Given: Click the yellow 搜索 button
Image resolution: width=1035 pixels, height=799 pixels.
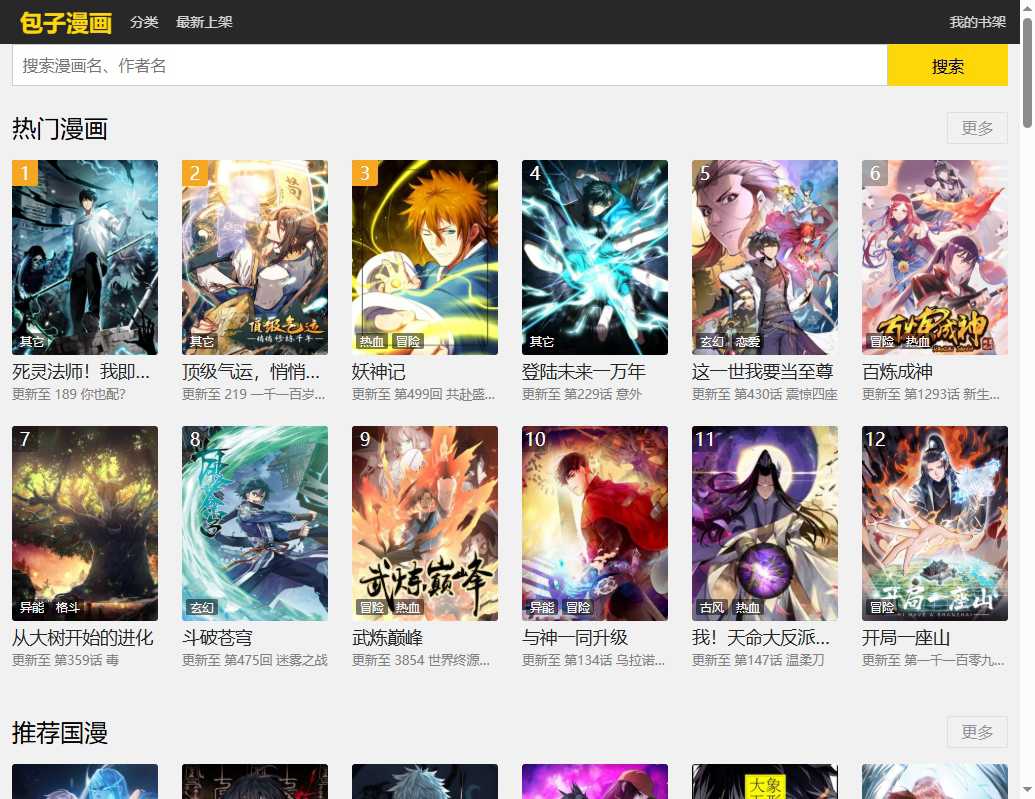Looking at the screenshot, I should pyautogui.click(x=946, y=64).
